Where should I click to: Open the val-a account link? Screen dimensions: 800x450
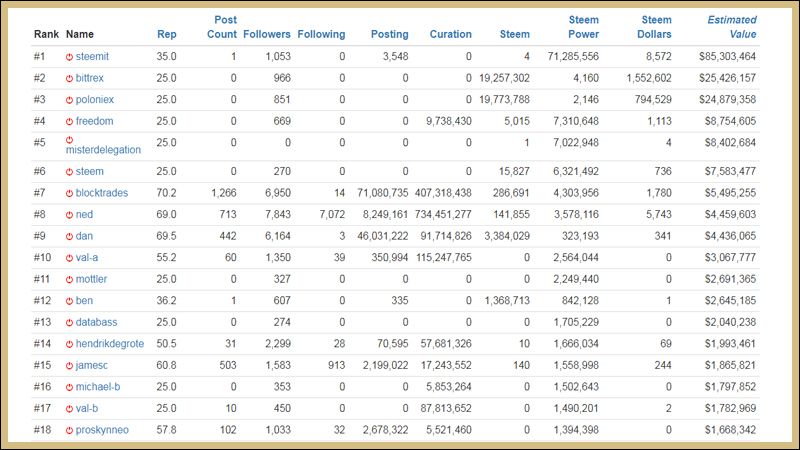tap(87, 258)
